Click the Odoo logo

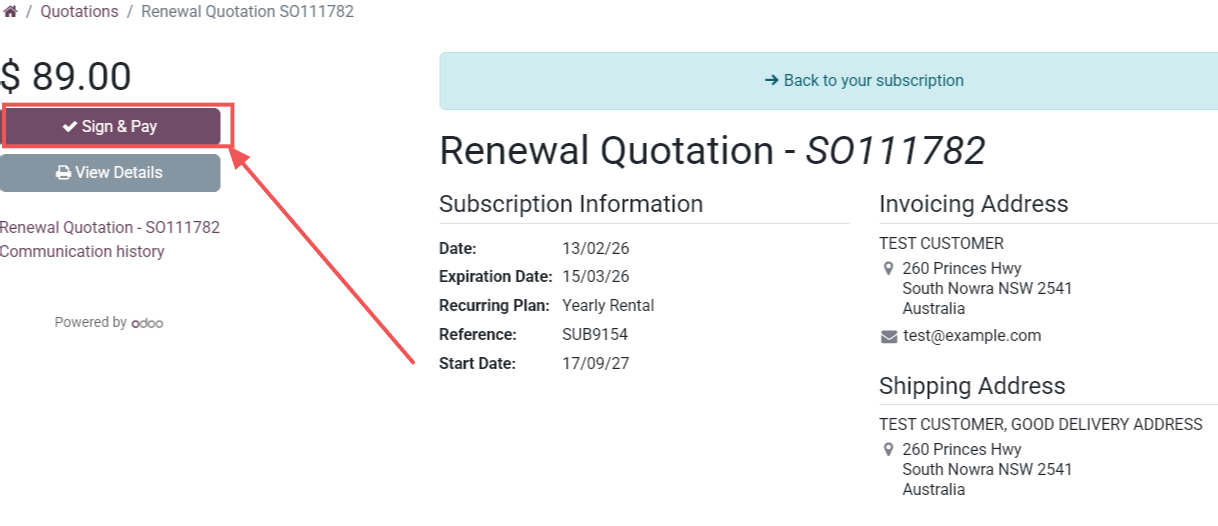pyautogui.click(x=147, y=323)
